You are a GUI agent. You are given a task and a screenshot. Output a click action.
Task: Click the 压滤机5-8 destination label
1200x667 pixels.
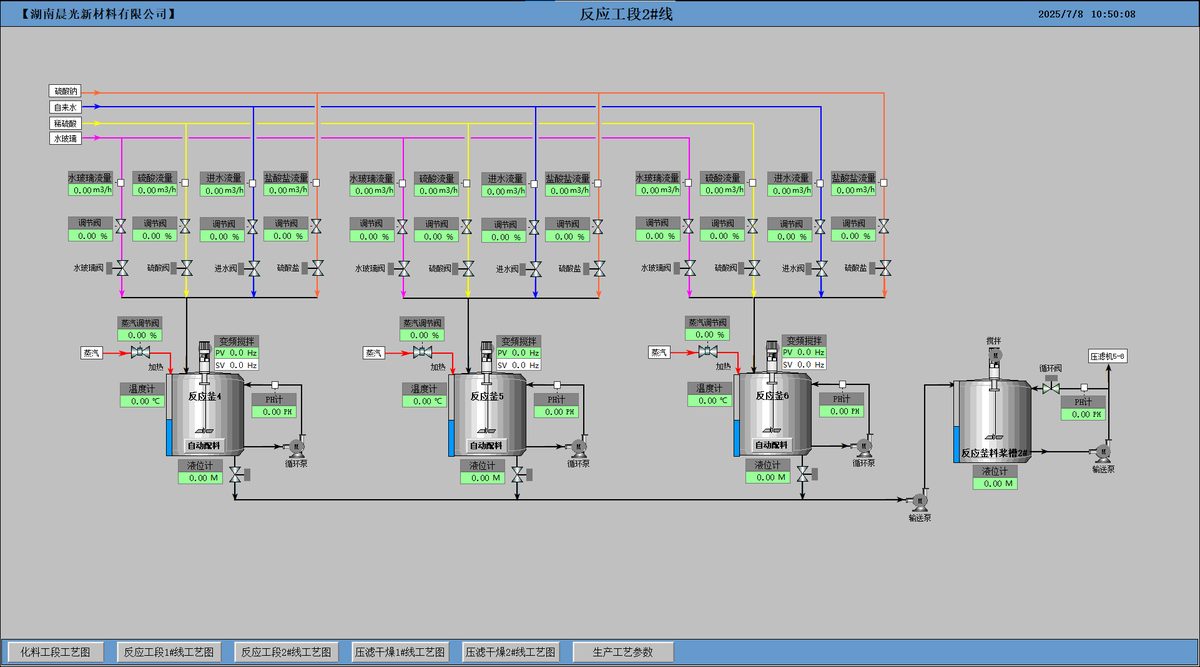pyautogui.click(x=1108, y=356)
